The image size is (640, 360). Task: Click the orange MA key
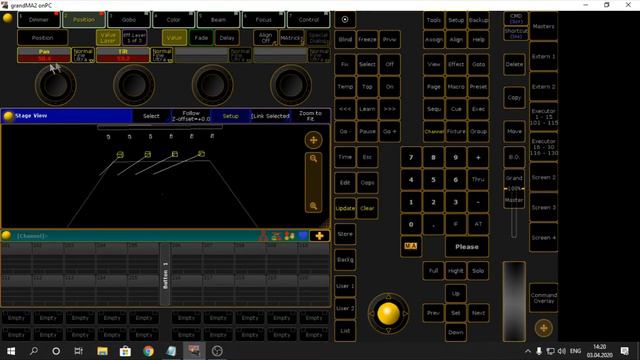(411, 246)
